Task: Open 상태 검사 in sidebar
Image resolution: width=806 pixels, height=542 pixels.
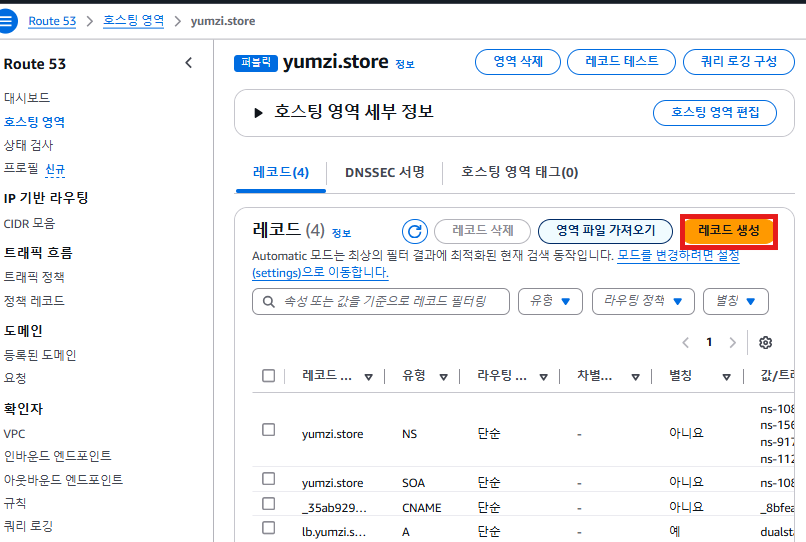Action: (x=28, y=145)
